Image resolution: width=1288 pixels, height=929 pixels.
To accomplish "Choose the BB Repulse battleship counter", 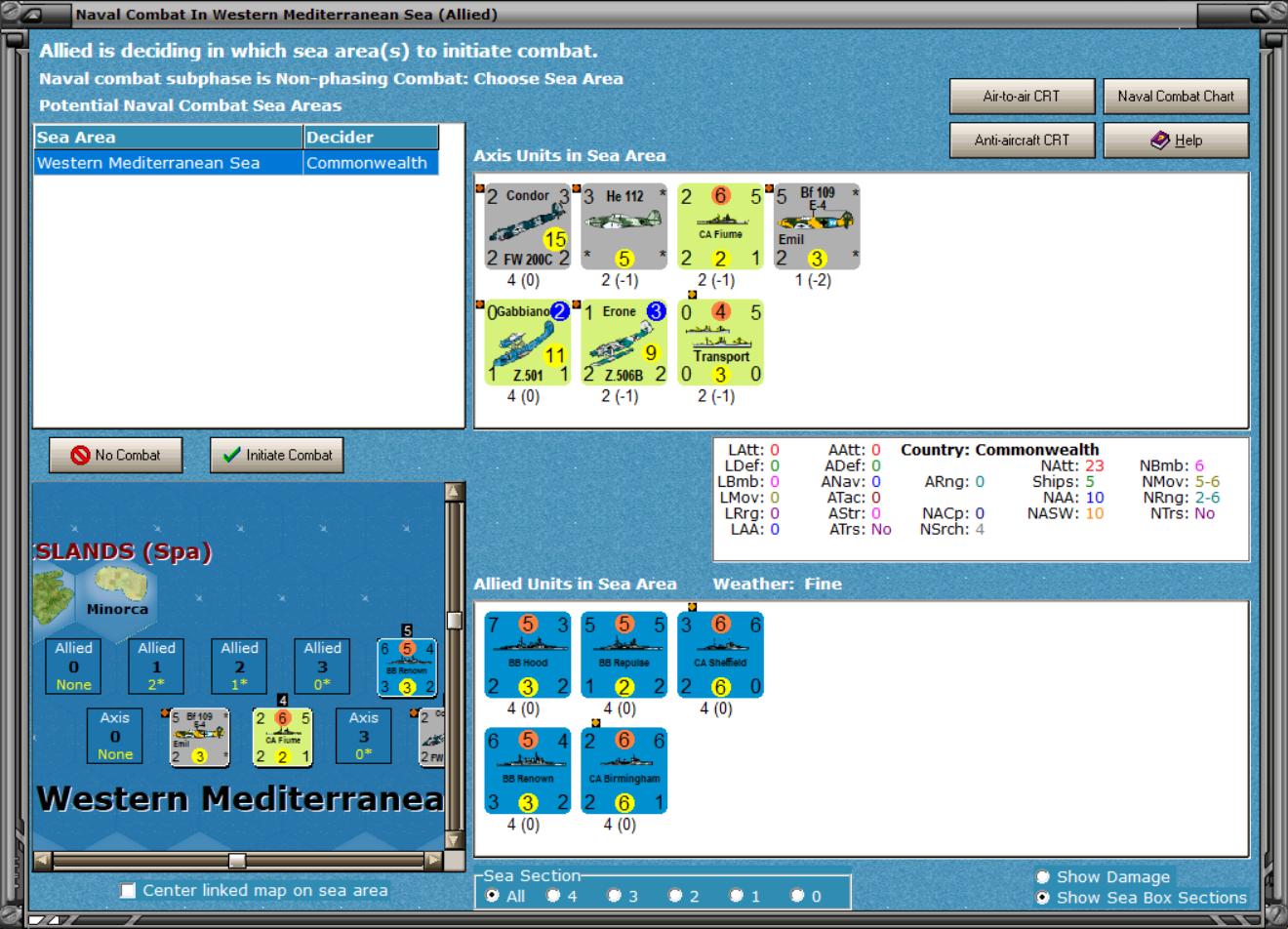I will pyautogui.click(x=624, y=655).
